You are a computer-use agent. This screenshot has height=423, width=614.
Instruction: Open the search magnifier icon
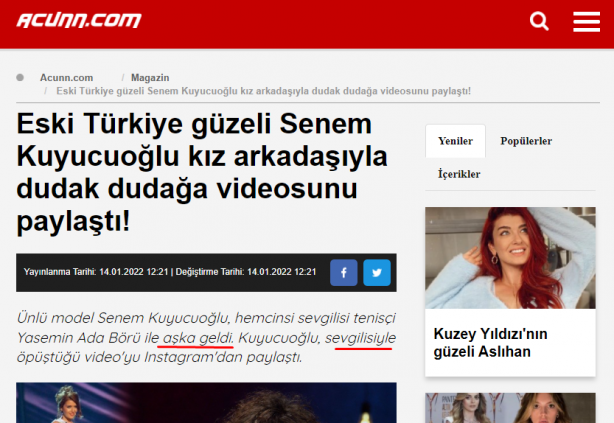point(539,21)
